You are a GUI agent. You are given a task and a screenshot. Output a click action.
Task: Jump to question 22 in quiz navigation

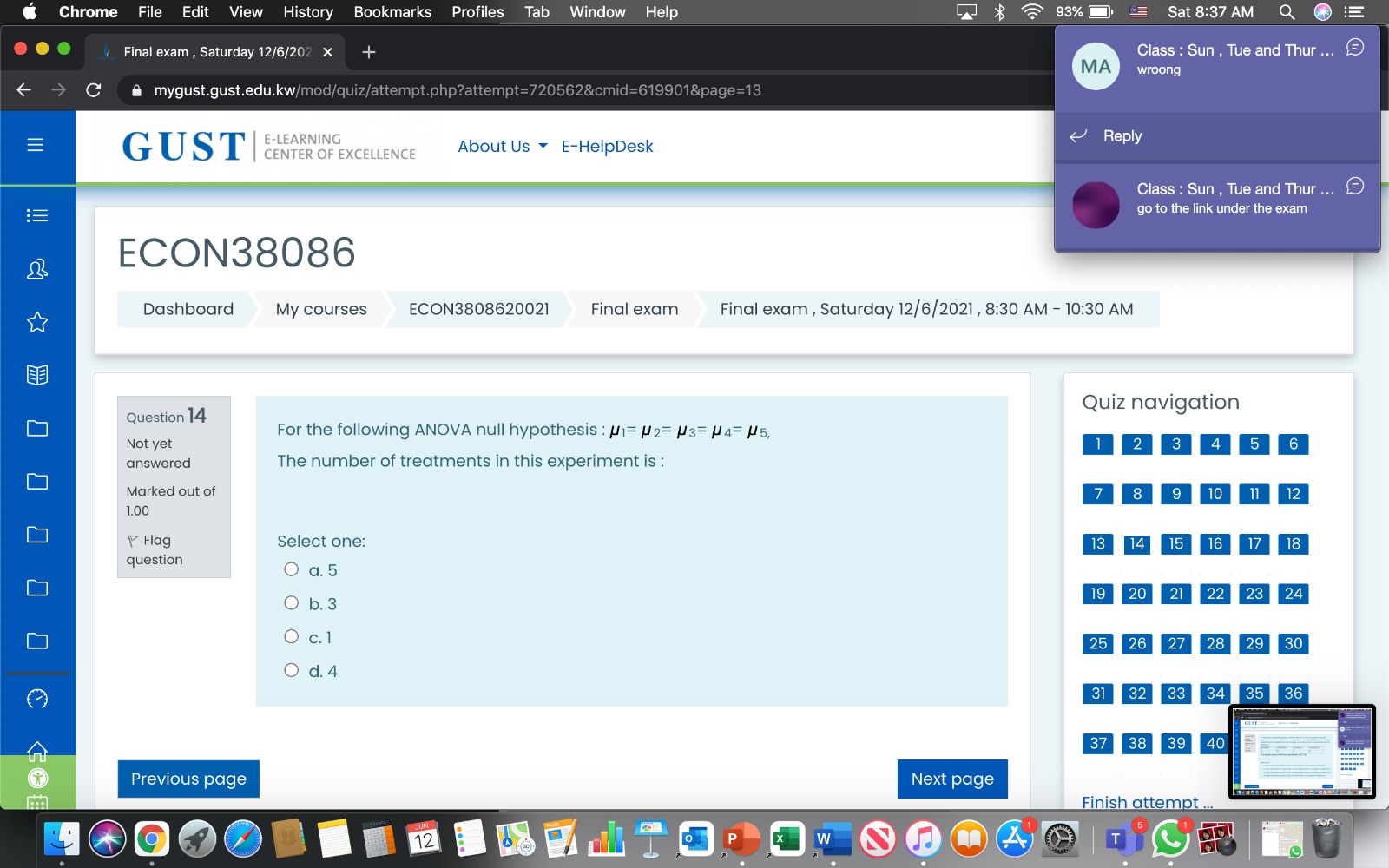[x=1215, y=594]
